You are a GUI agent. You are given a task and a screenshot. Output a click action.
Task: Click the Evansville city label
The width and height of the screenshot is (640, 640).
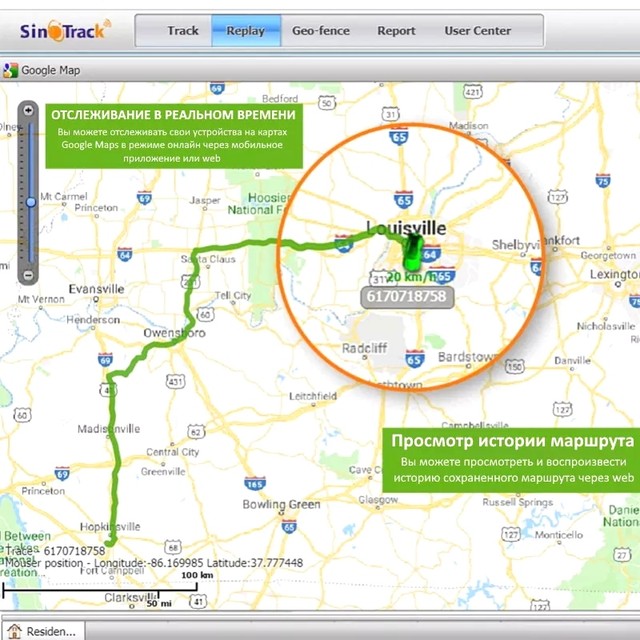coord(96,289)
